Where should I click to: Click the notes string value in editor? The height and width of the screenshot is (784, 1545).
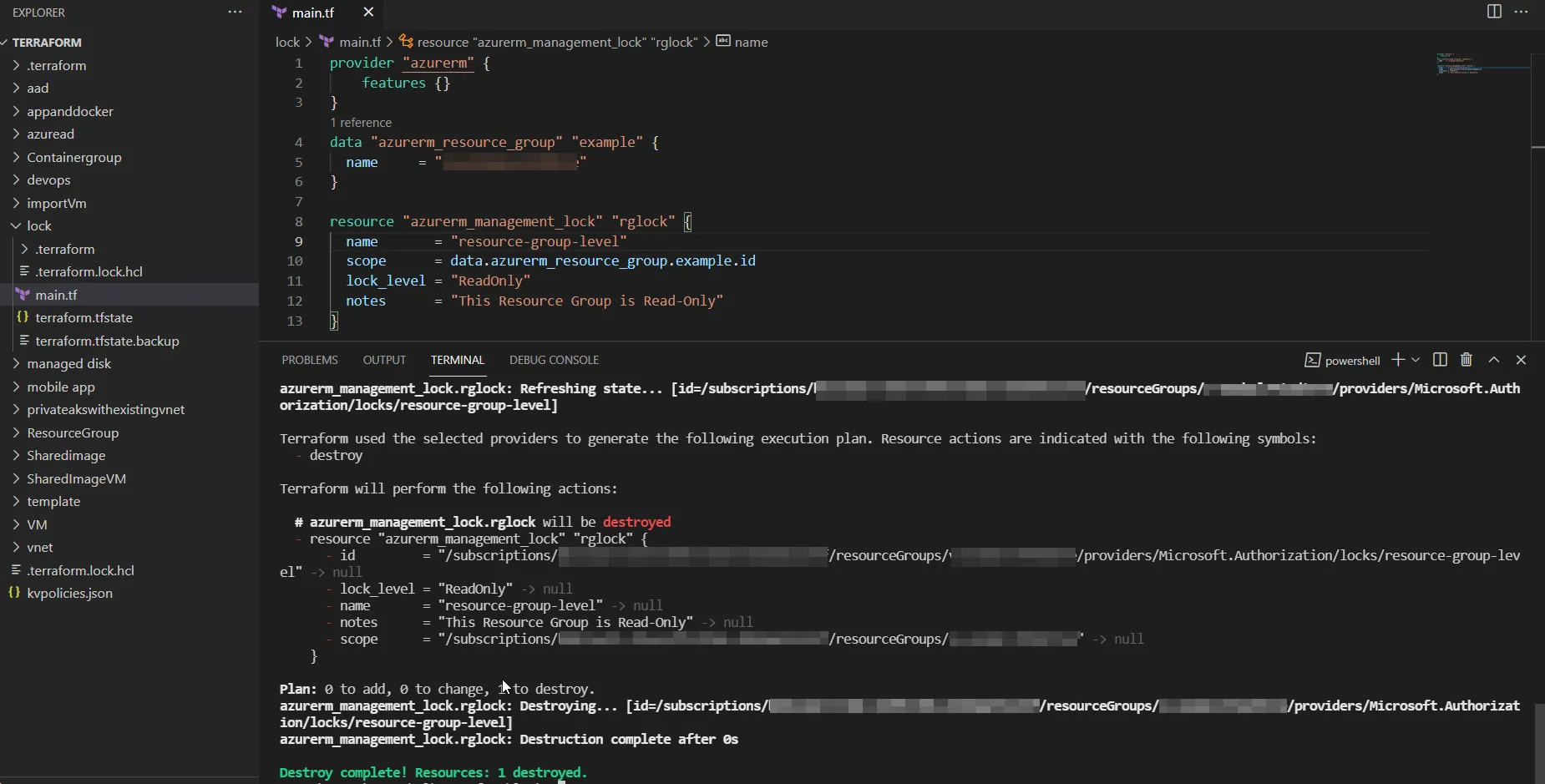586,301
